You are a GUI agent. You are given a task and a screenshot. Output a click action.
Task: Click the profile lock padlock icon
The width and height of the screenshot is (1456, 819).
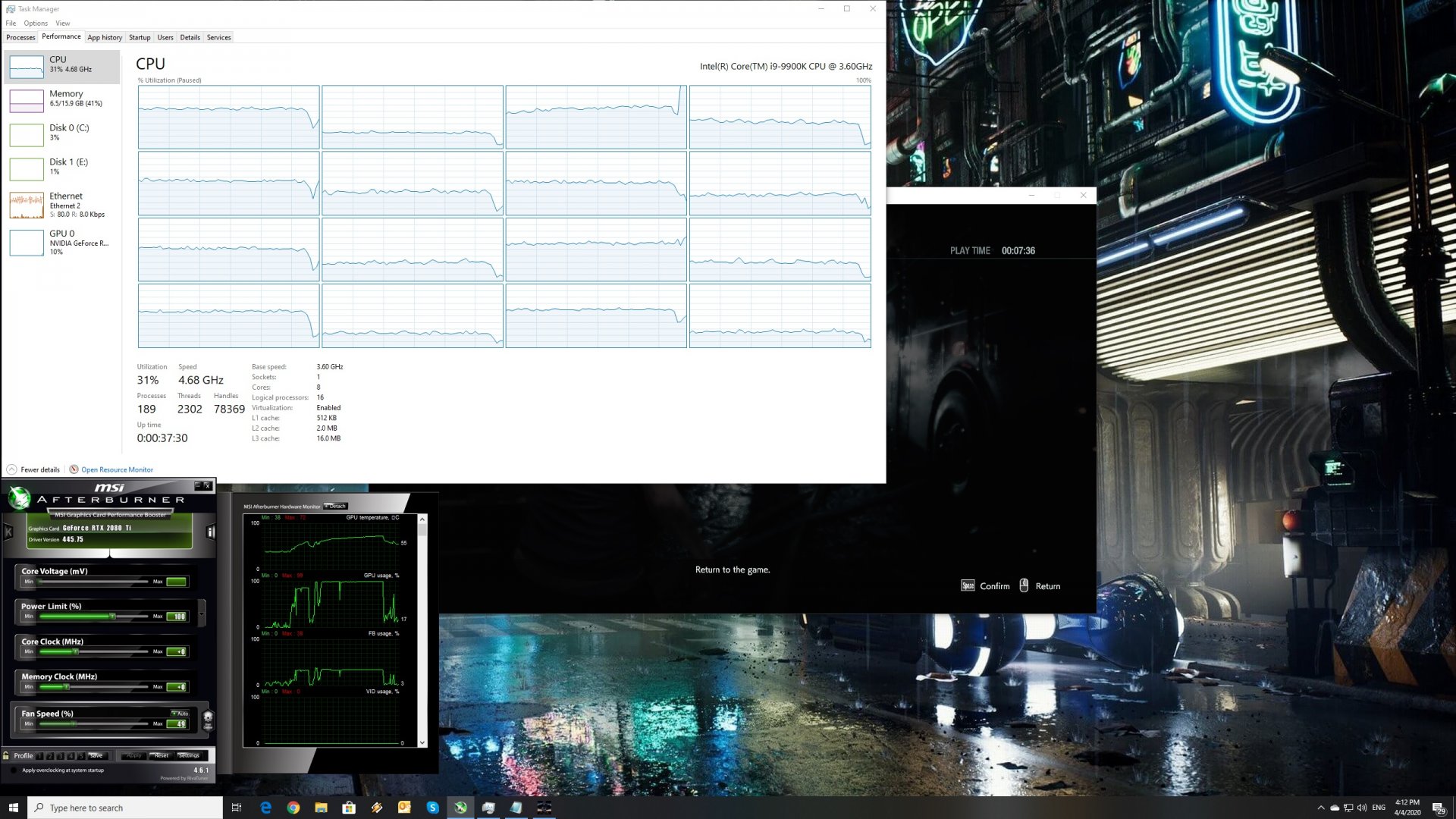tap(6, 755)
